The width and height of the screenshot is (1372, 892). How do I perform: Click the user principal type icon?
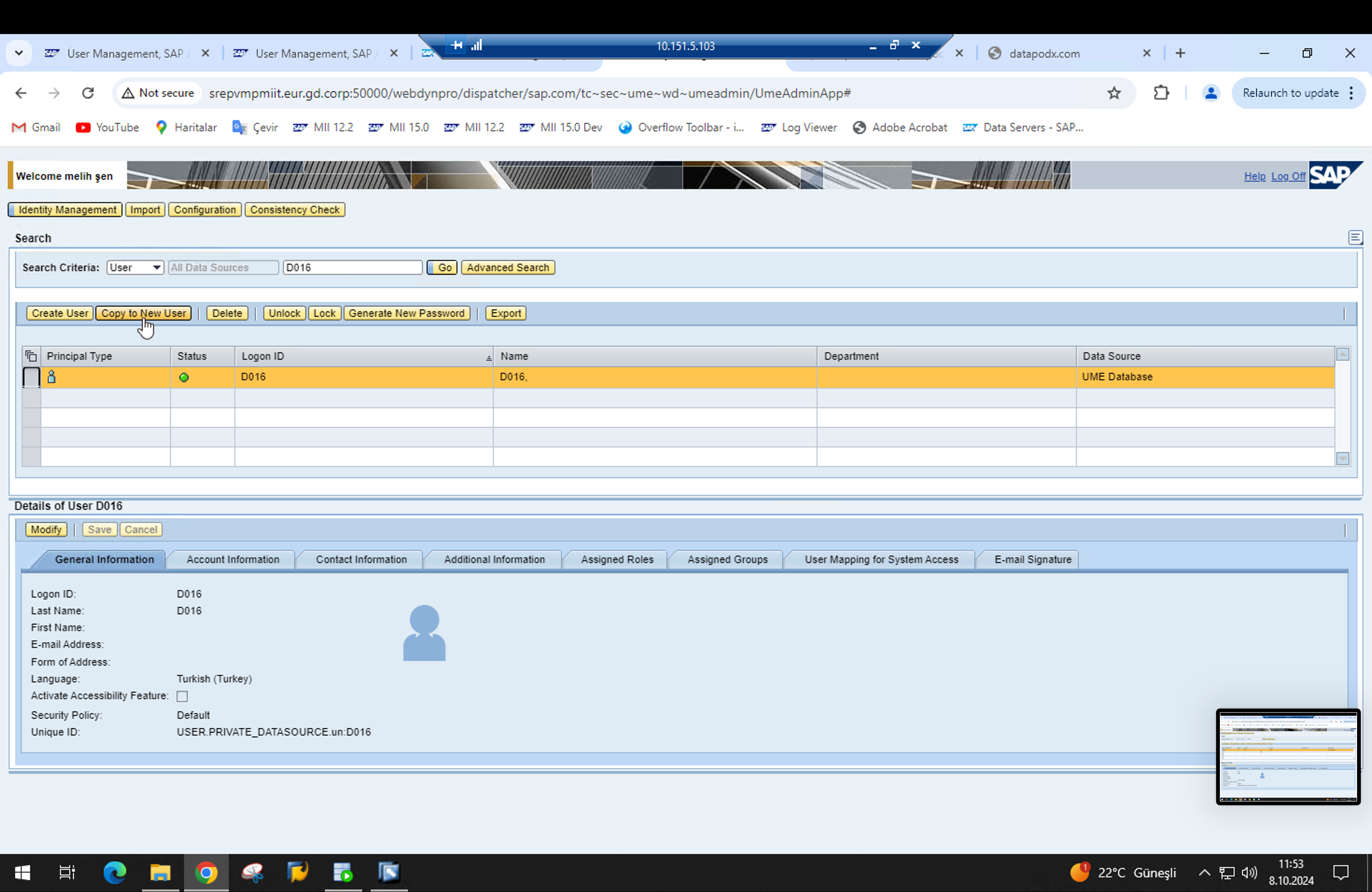click(x=51, y=377)
